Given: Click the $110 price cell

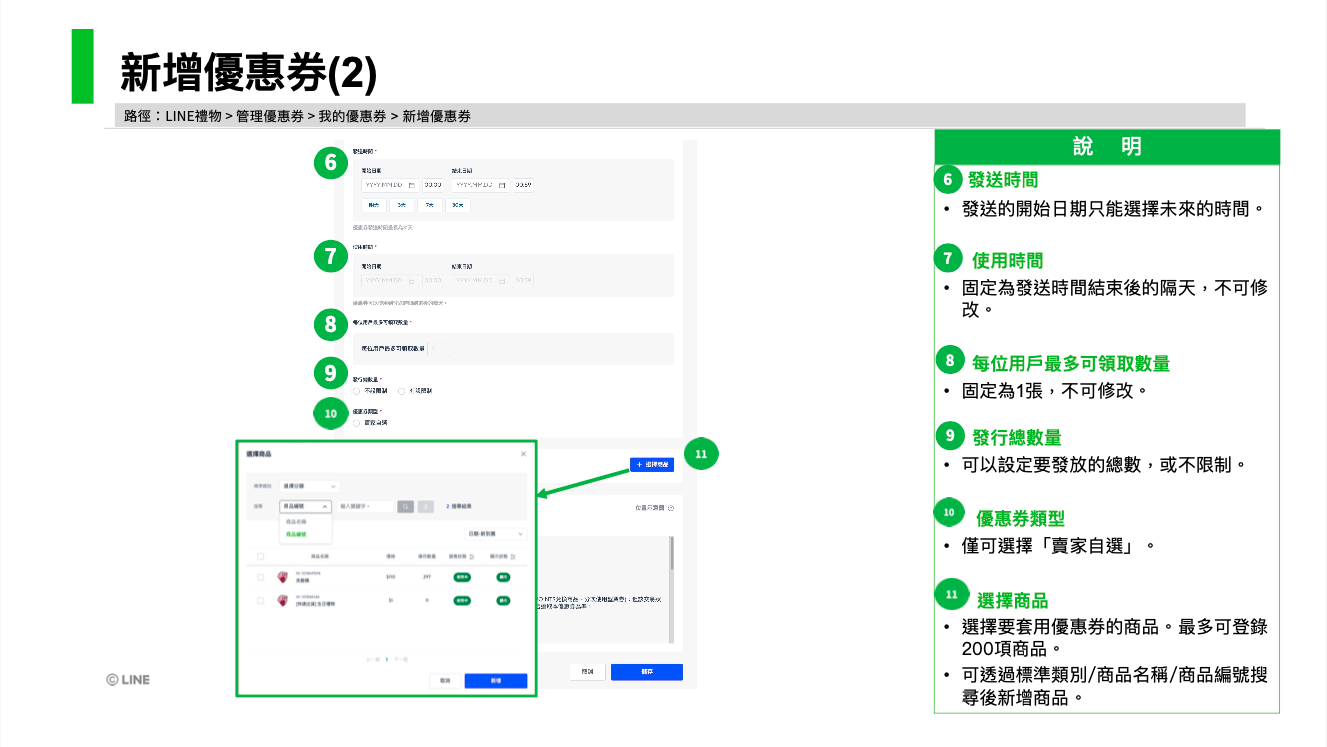Looking at the screenshot, I should point(390,577).
